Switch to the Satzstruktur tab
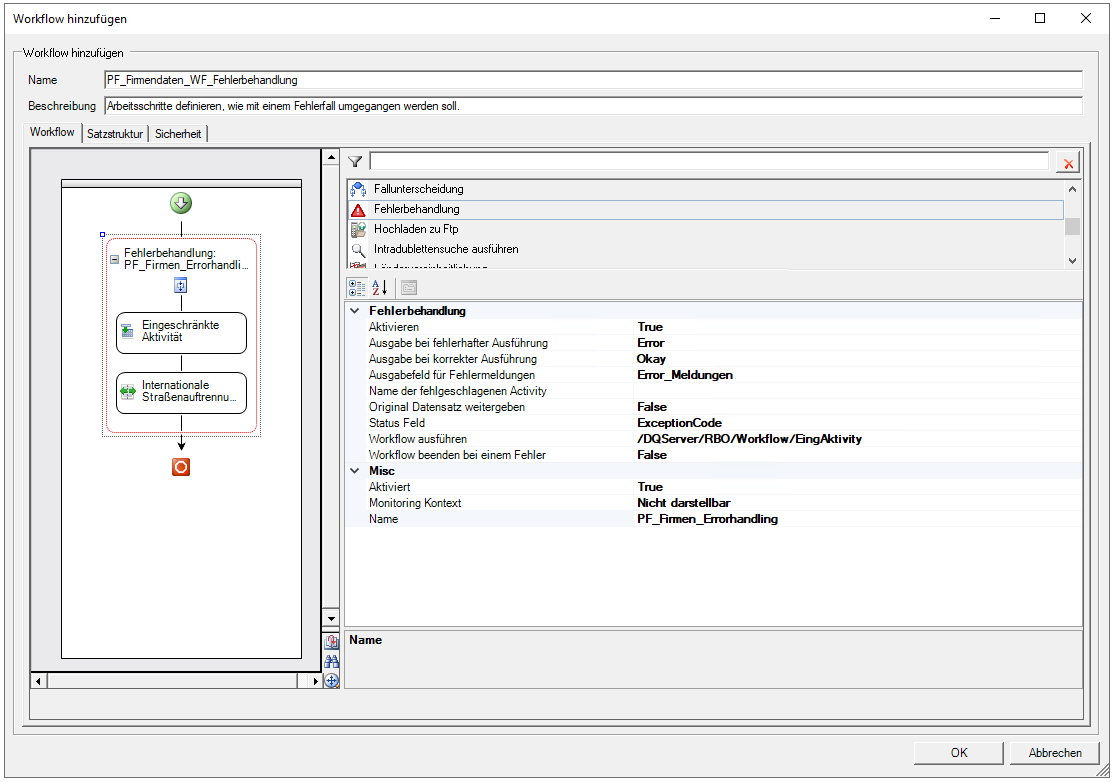 pyautogui.click(x=115, y=133)
